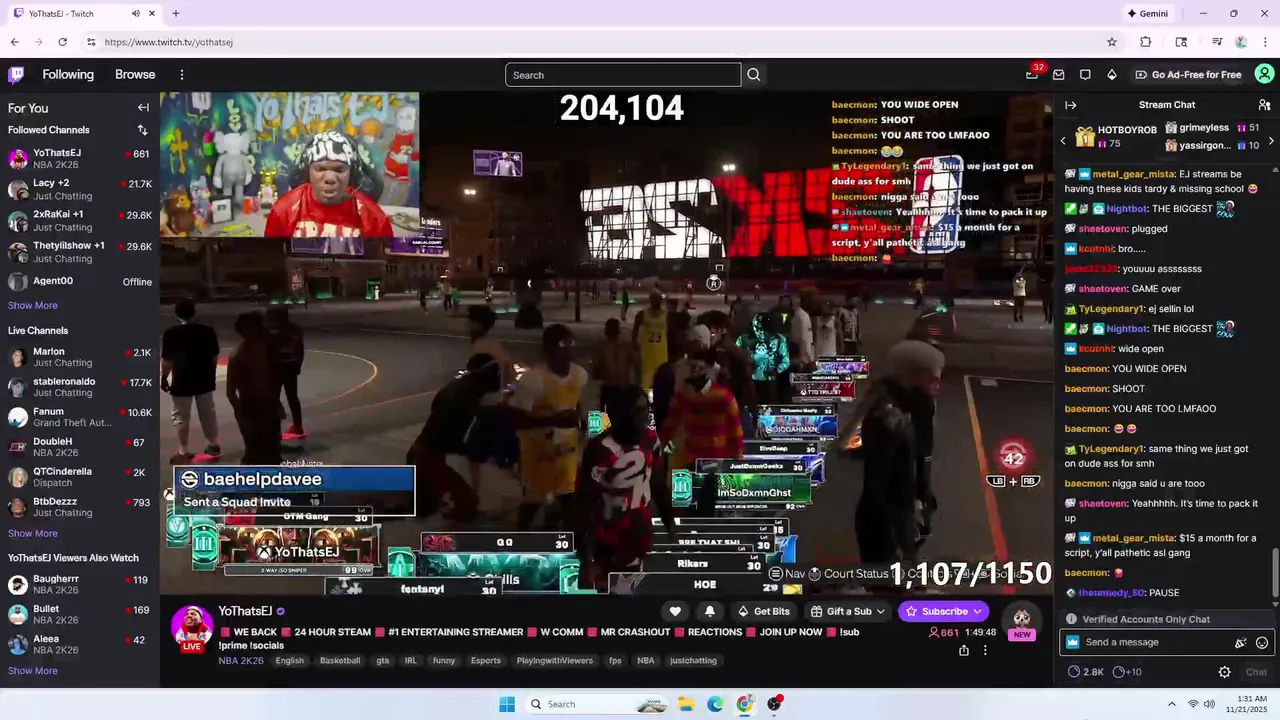The image size is (1280, 720).
Task: Submit search with the magnifier button
Action: (754, 75)
